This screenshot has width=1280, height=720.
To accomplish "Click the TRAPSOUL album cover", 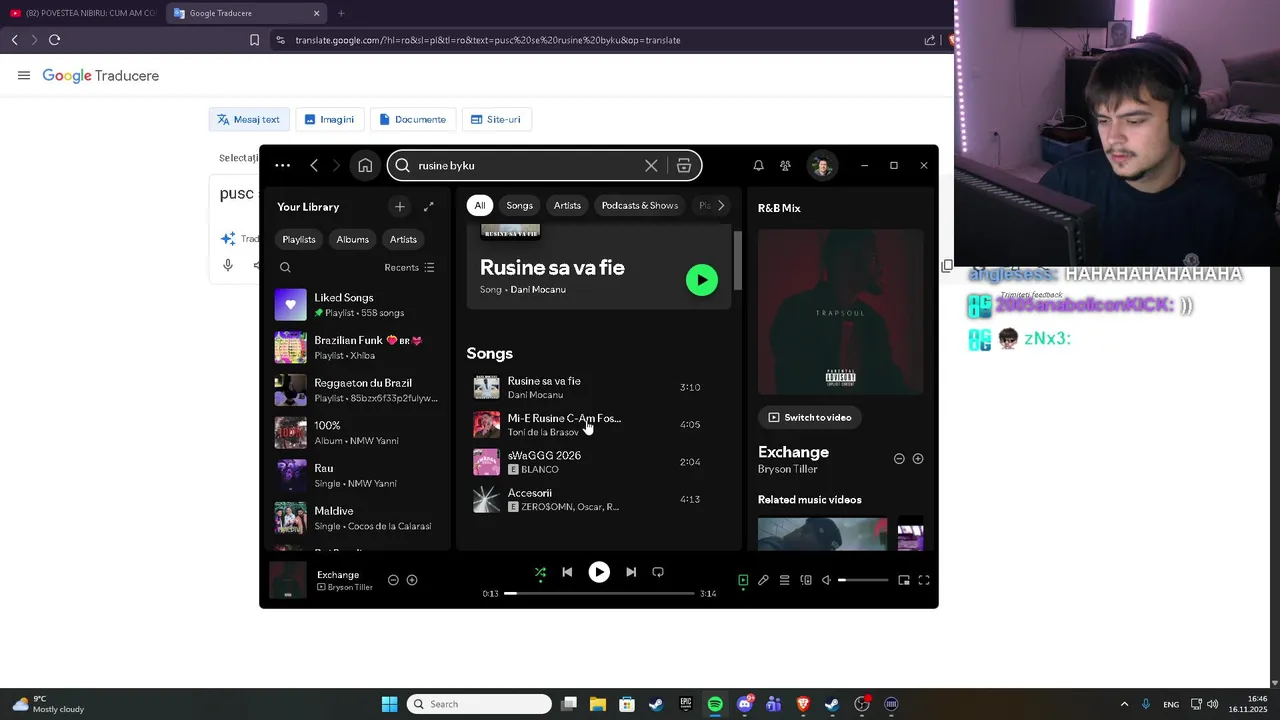I will (x=841, y=312).
